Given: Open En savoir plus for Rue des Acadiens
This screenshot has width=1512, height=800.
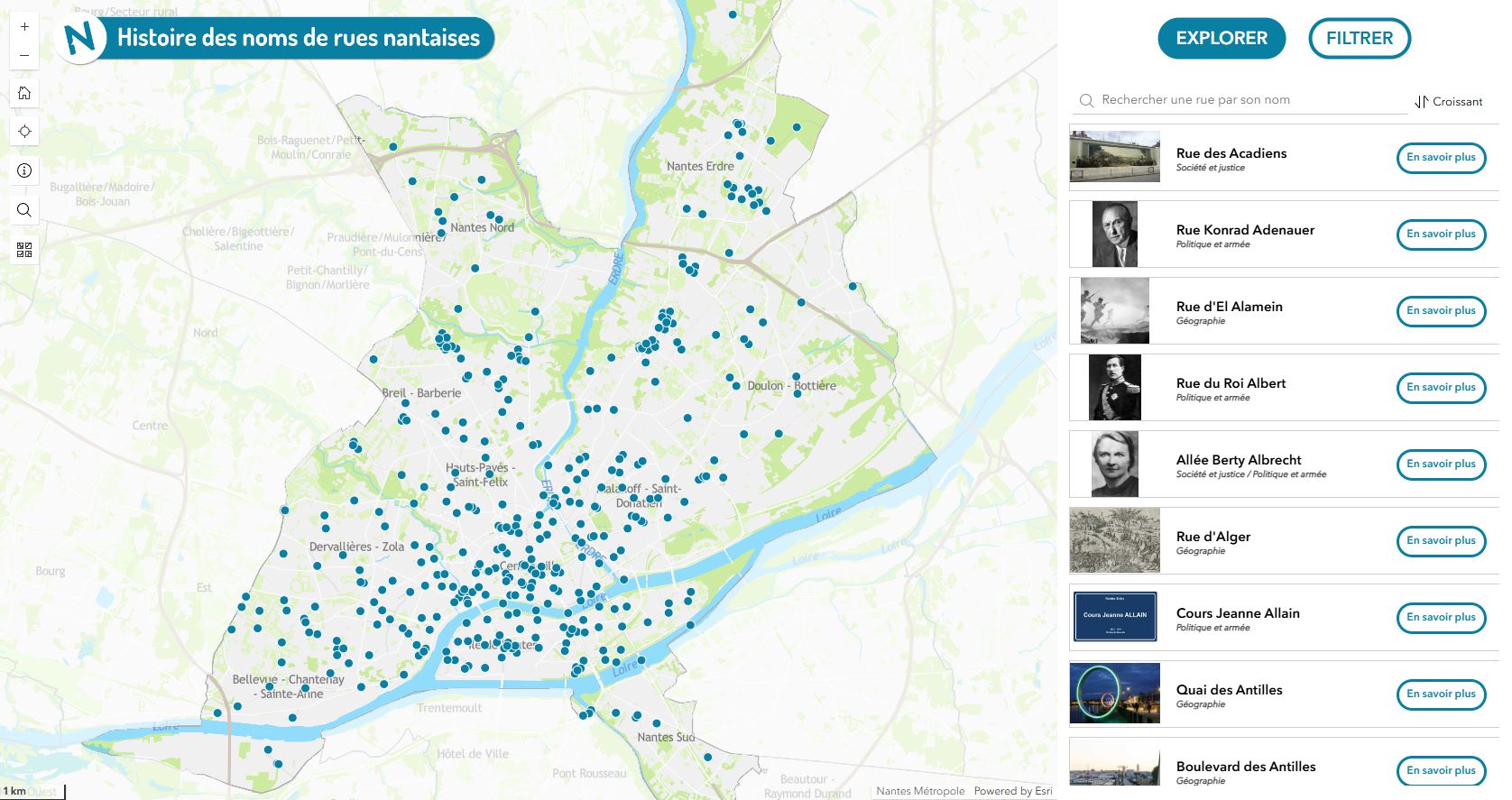Looking at the screenshot, I should coord(1441,157).
